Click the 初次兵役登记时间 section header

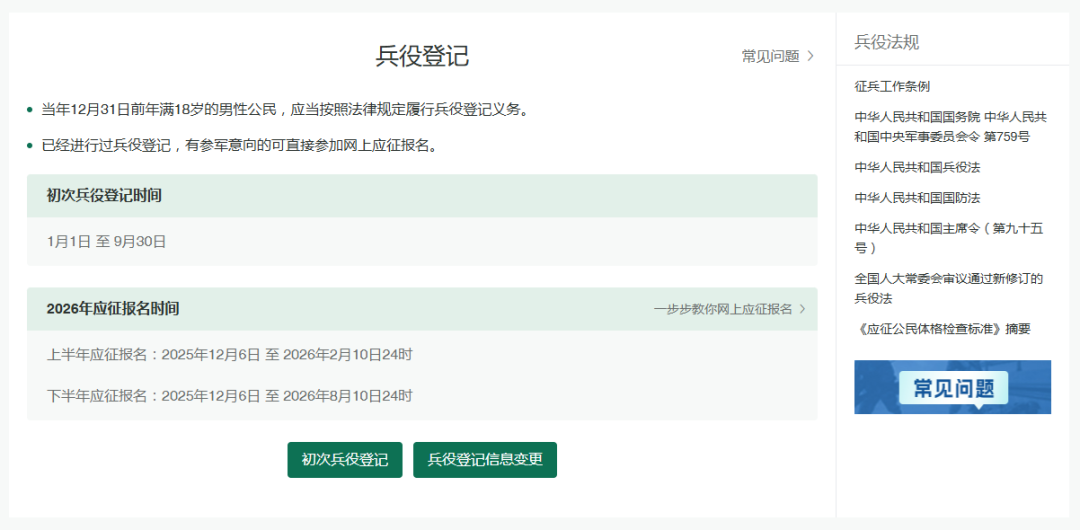point(104,196)
